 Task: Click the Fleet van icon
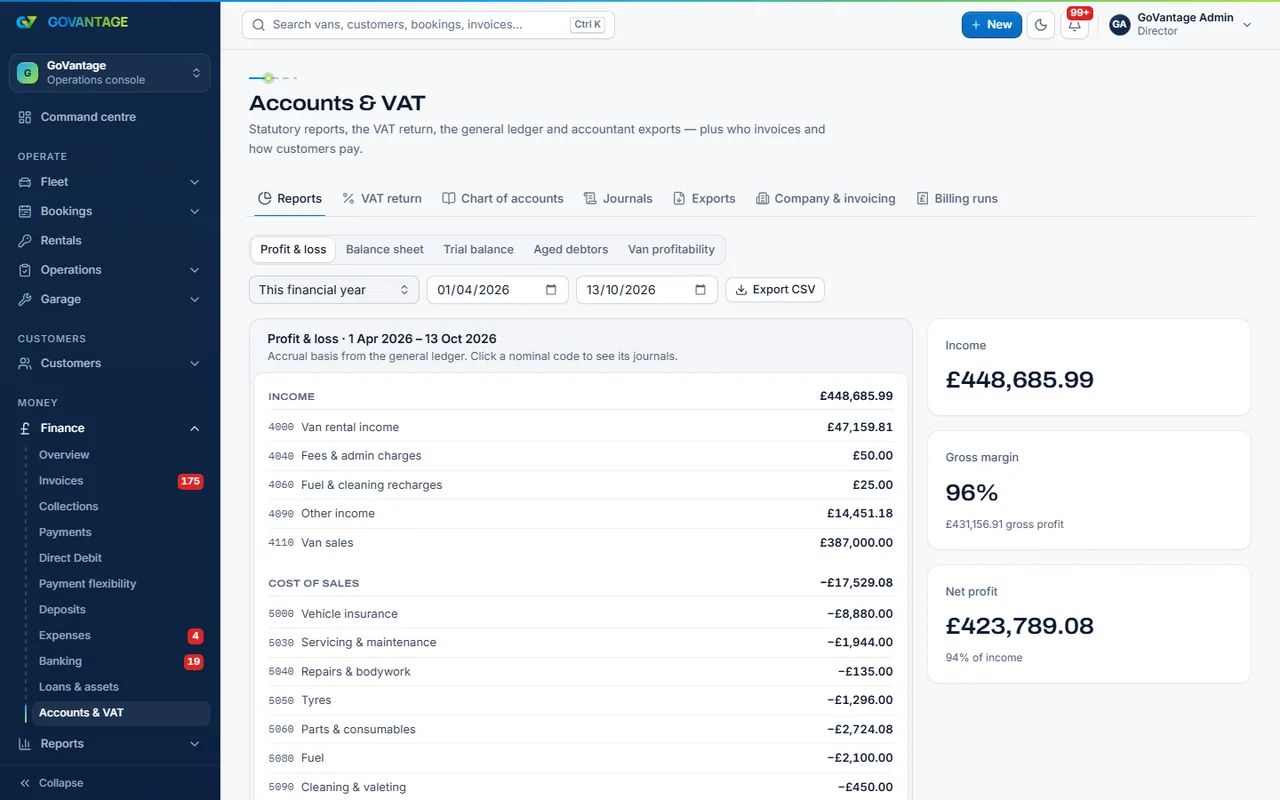point(25,182)
